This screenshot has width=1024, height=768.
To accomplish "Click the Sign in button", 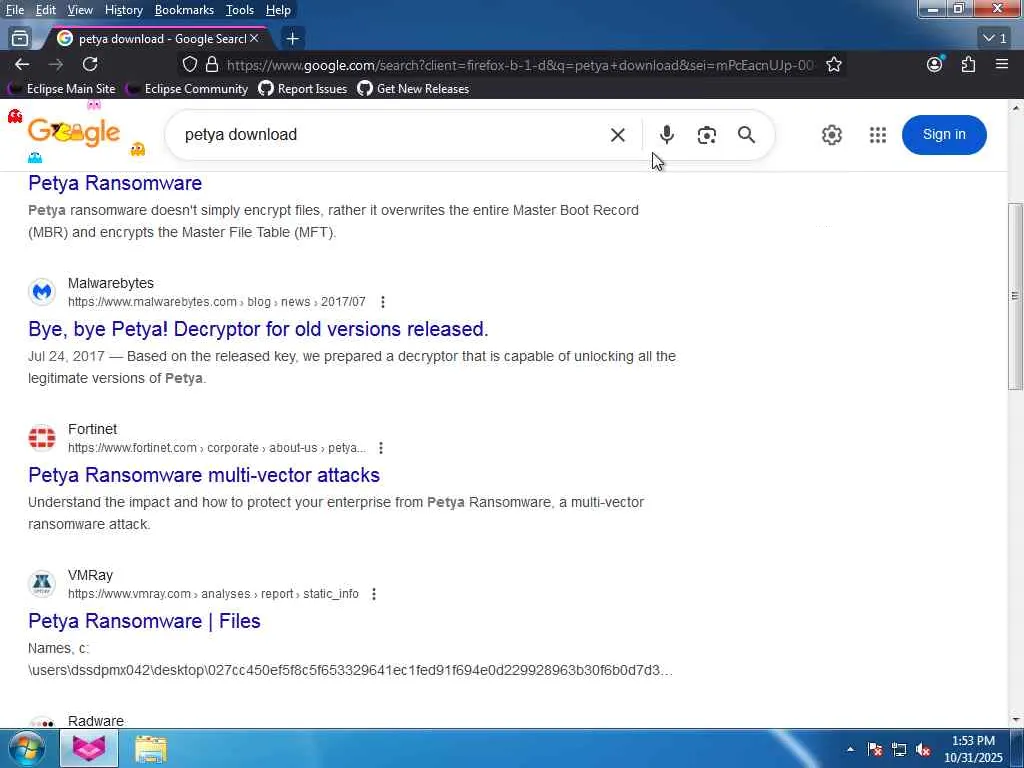I will coord(944,135).
